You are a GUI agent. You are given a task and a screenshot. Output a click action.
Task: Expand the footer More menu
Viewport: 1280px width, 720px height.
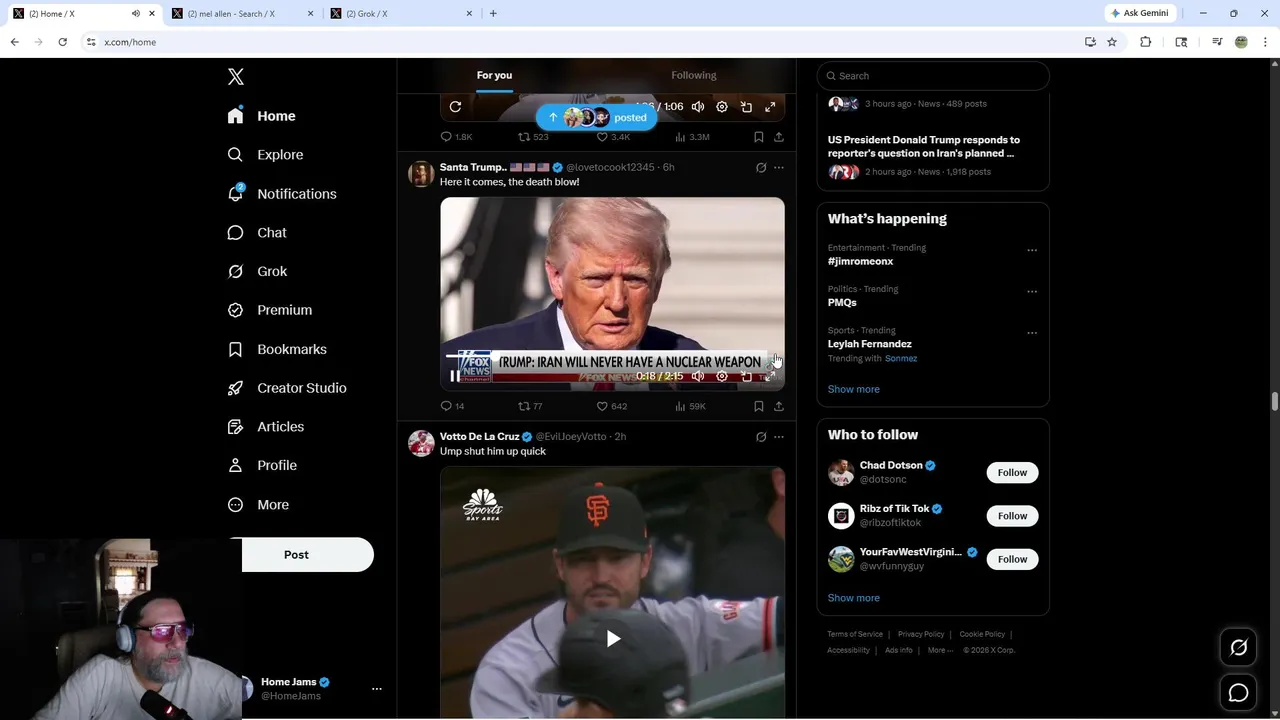point(940,650)
